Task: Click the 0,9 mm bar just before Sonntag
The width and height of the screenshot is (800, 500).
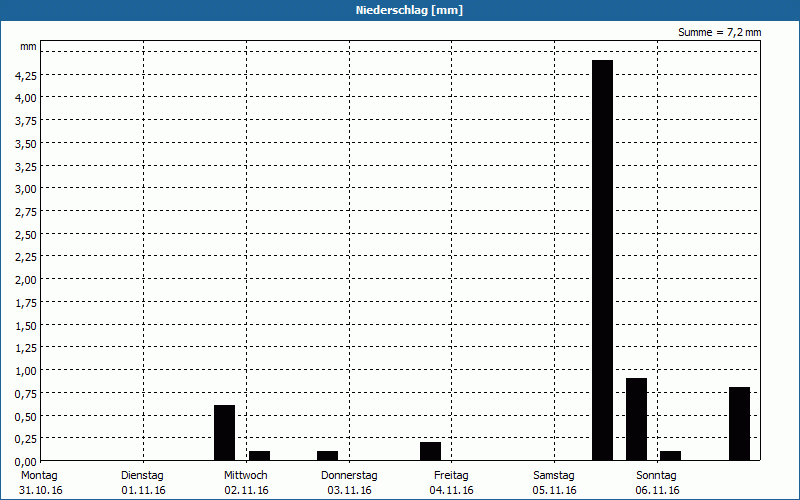Action: click(x=636, y=419)
